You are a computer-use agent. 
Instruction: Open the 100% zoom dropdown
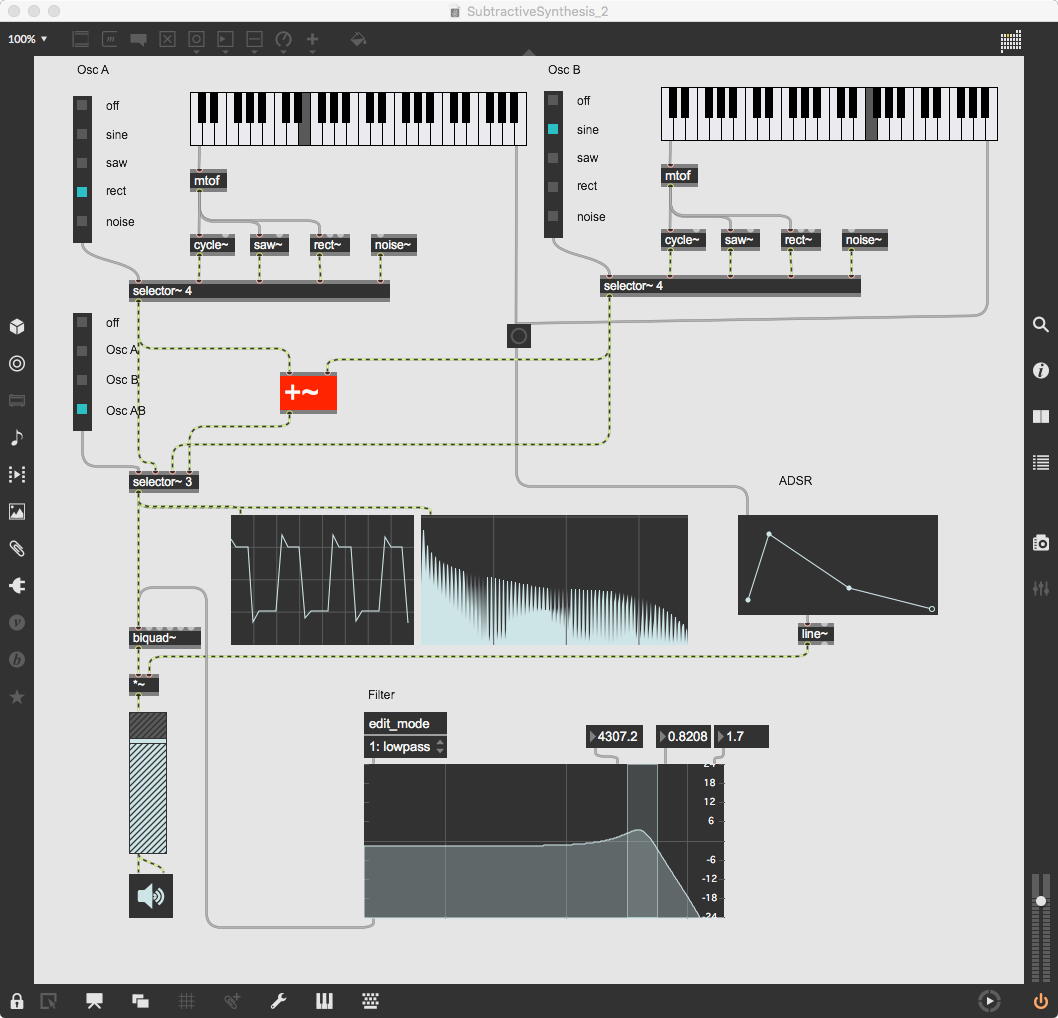(x=28, y=39)
